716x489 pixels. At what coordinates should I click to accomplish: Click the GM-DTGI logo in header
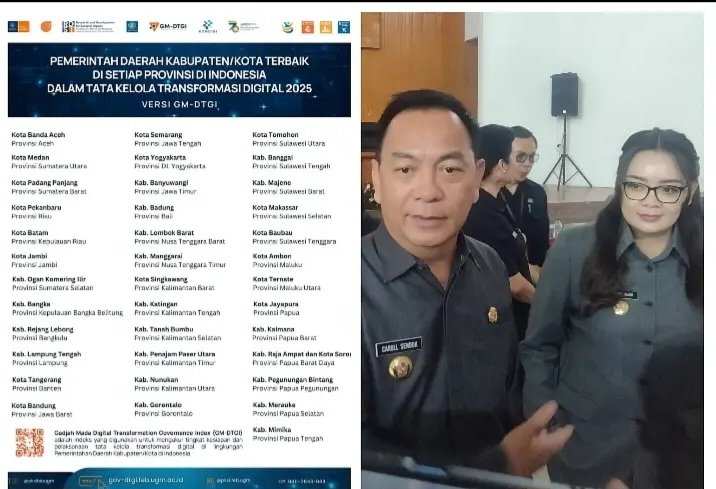[x=166, y=26]
